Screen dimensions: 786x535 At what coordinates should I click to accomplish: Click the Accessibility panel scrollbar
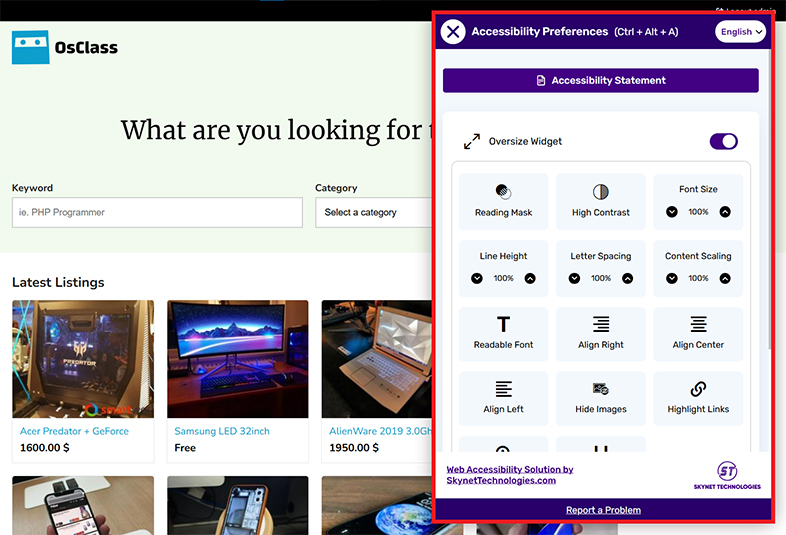(770, 201)
